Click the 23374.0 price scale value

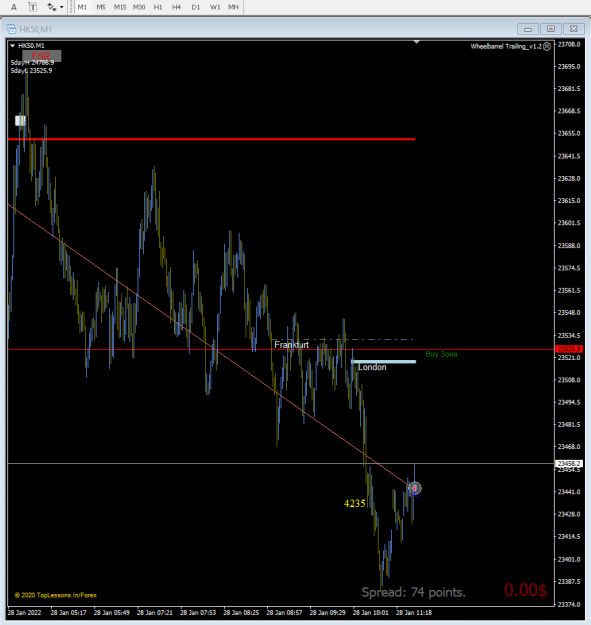[569, 604]
